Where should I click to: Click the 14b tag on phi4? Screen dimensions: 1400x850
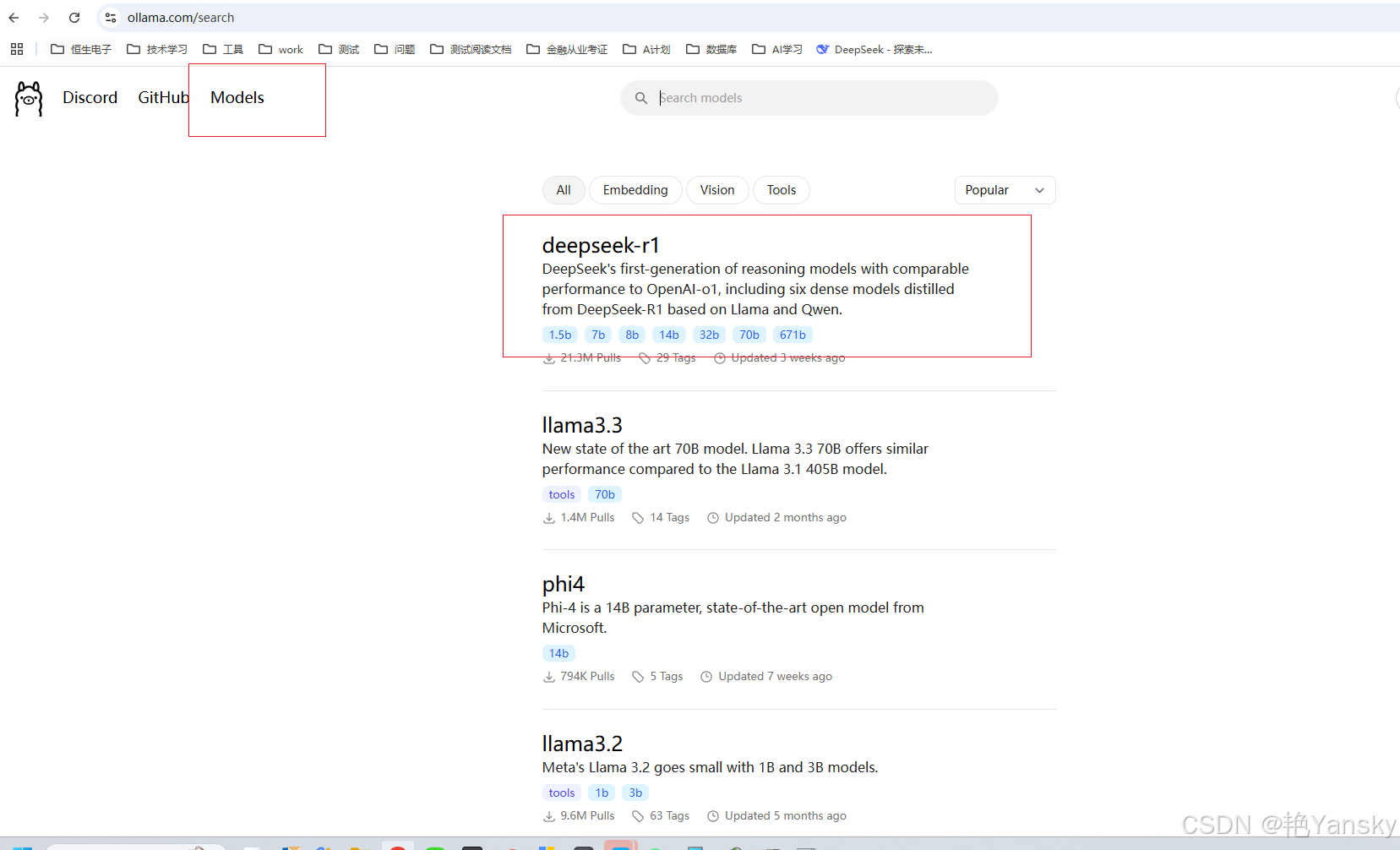click(558, 653)
